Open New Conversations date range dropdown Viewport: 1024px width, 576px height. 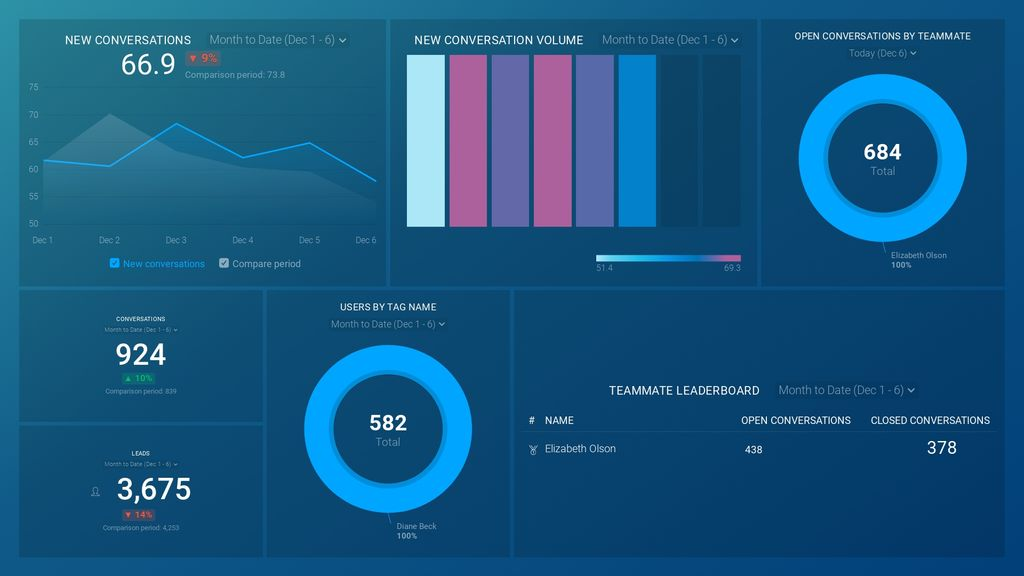point(278,40)
